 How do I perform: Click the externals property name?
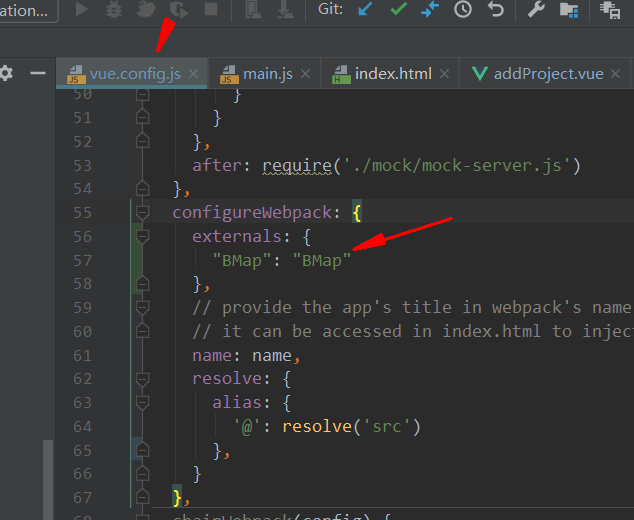(236, 237)
